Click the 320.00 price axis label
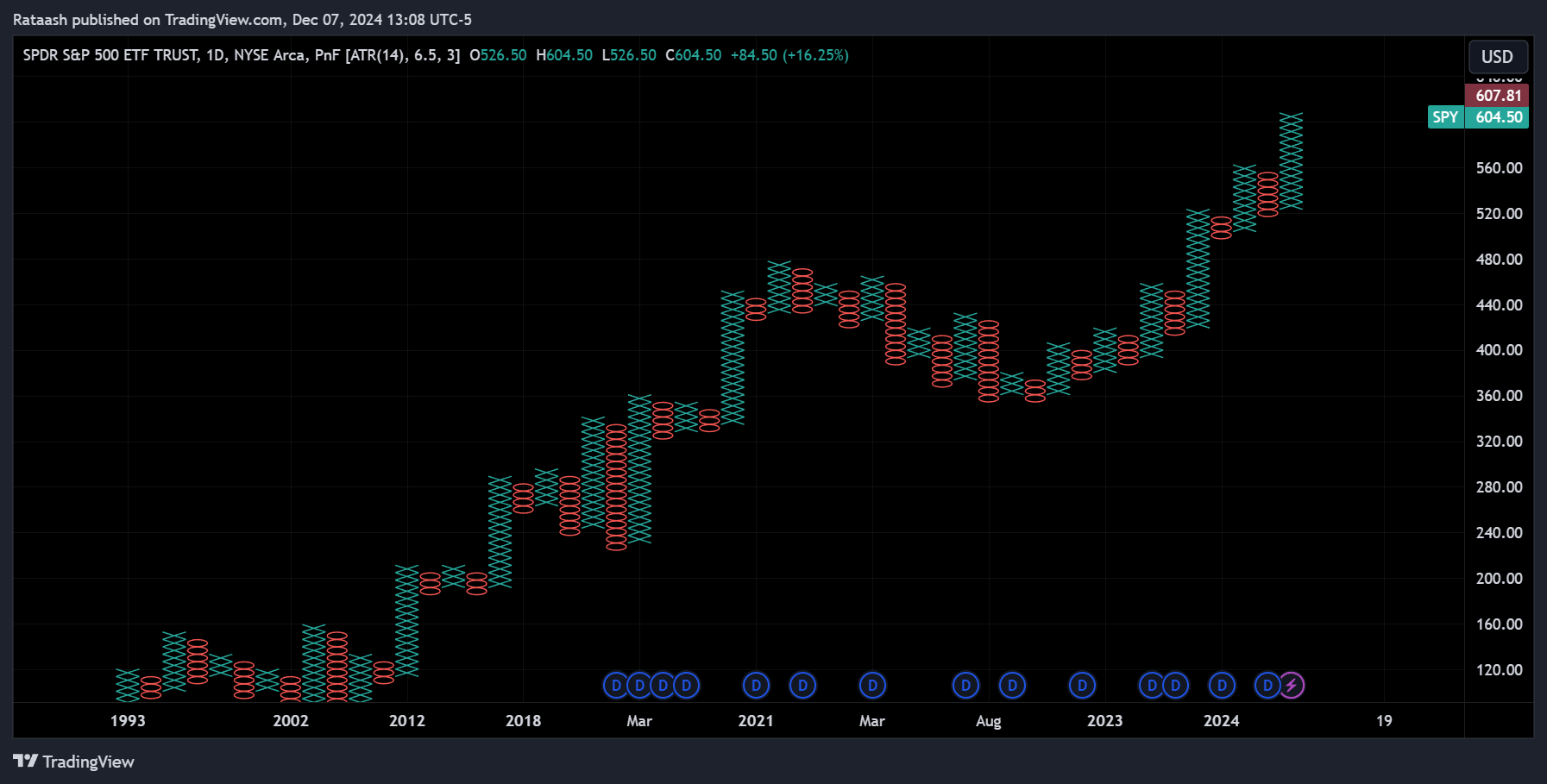This screenshot has width=1547, height=784. (x=1499, y=442)
